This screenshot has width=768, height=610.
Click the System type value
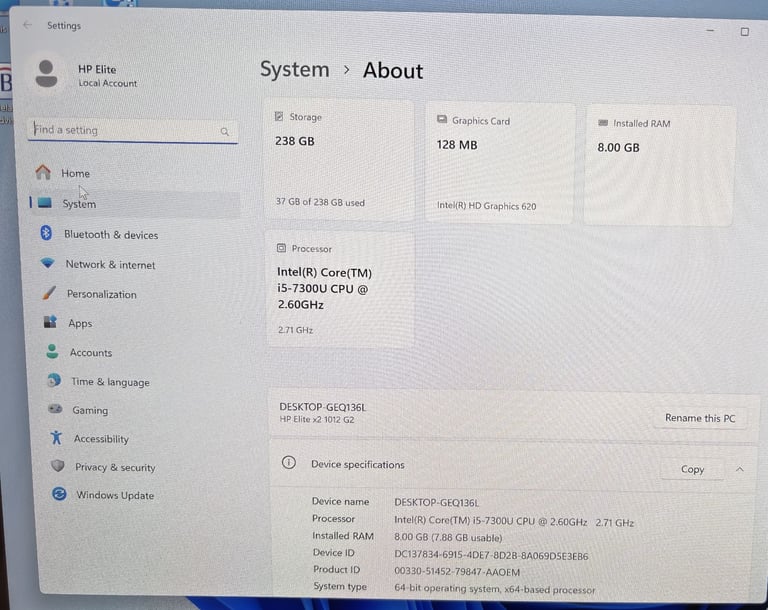tap(495, 589)
